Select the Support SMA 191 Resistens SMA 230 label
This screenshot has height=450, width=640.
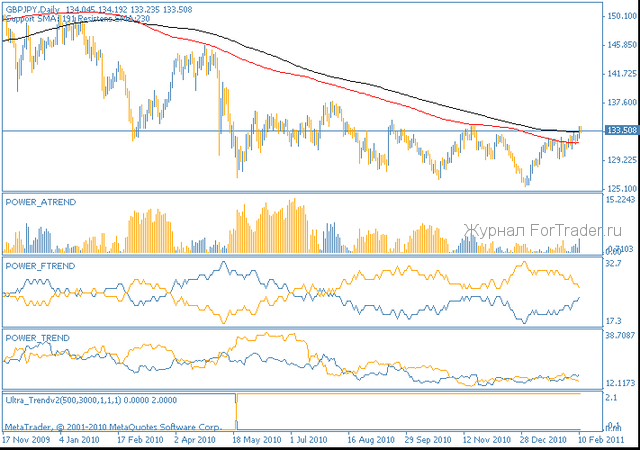pyautogui.click(x=78, y=18)
